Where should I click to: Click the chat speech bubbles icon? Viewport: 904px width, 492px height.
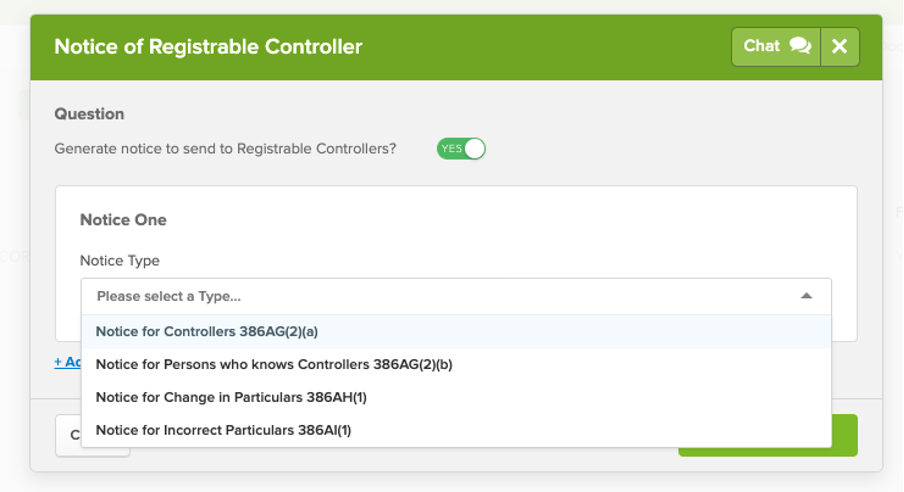click(800, 46)
